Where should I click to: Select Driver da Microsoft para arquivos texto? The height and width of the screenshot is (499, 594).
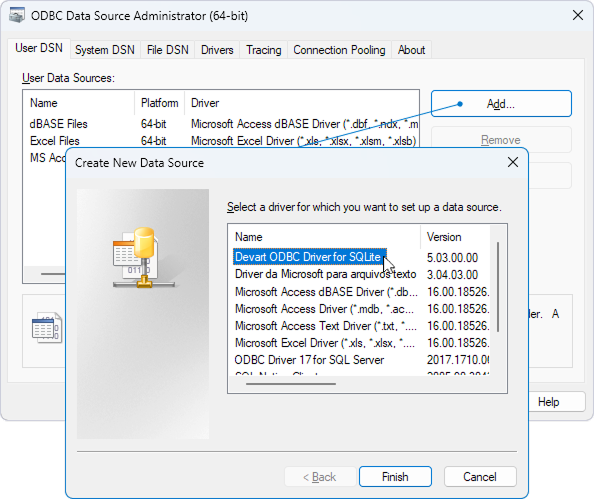(325, 274)
